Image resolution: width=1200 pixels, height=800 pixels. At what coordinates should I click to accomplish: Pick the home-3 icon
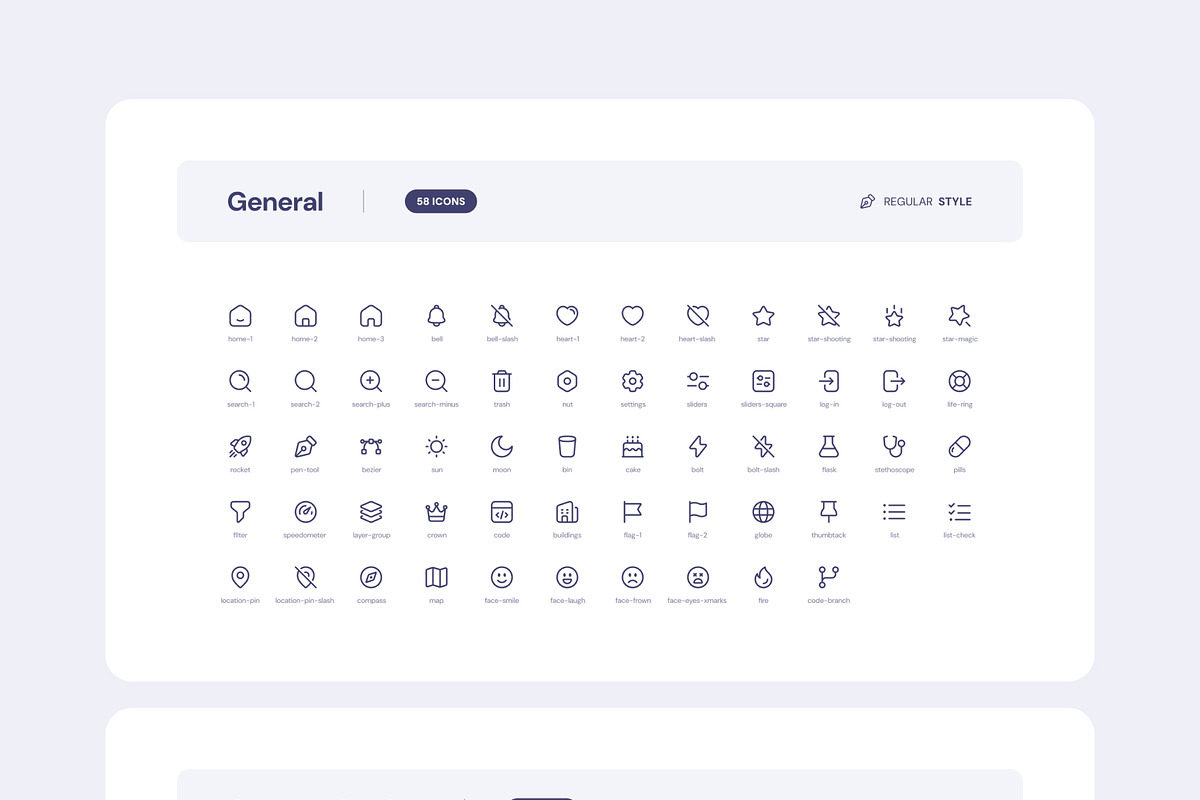[x=371, y=316]
